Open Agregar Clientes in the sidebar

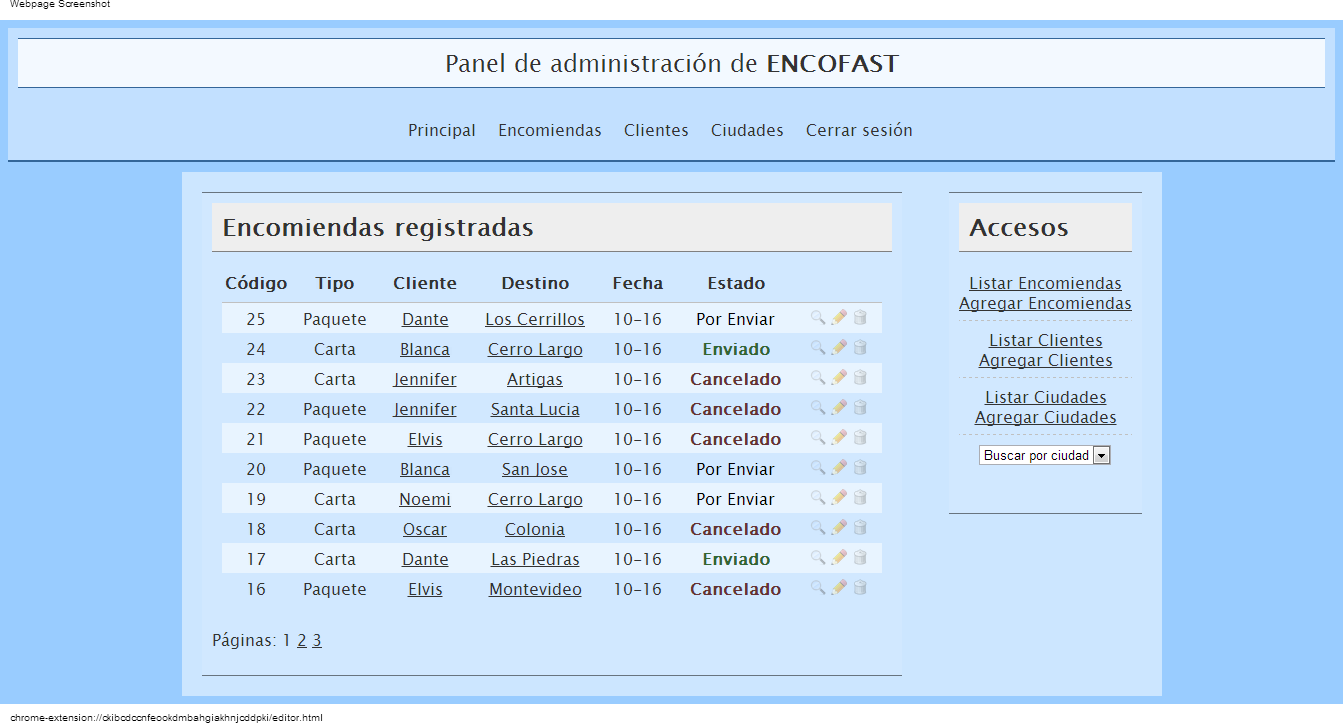(1045, 360)
